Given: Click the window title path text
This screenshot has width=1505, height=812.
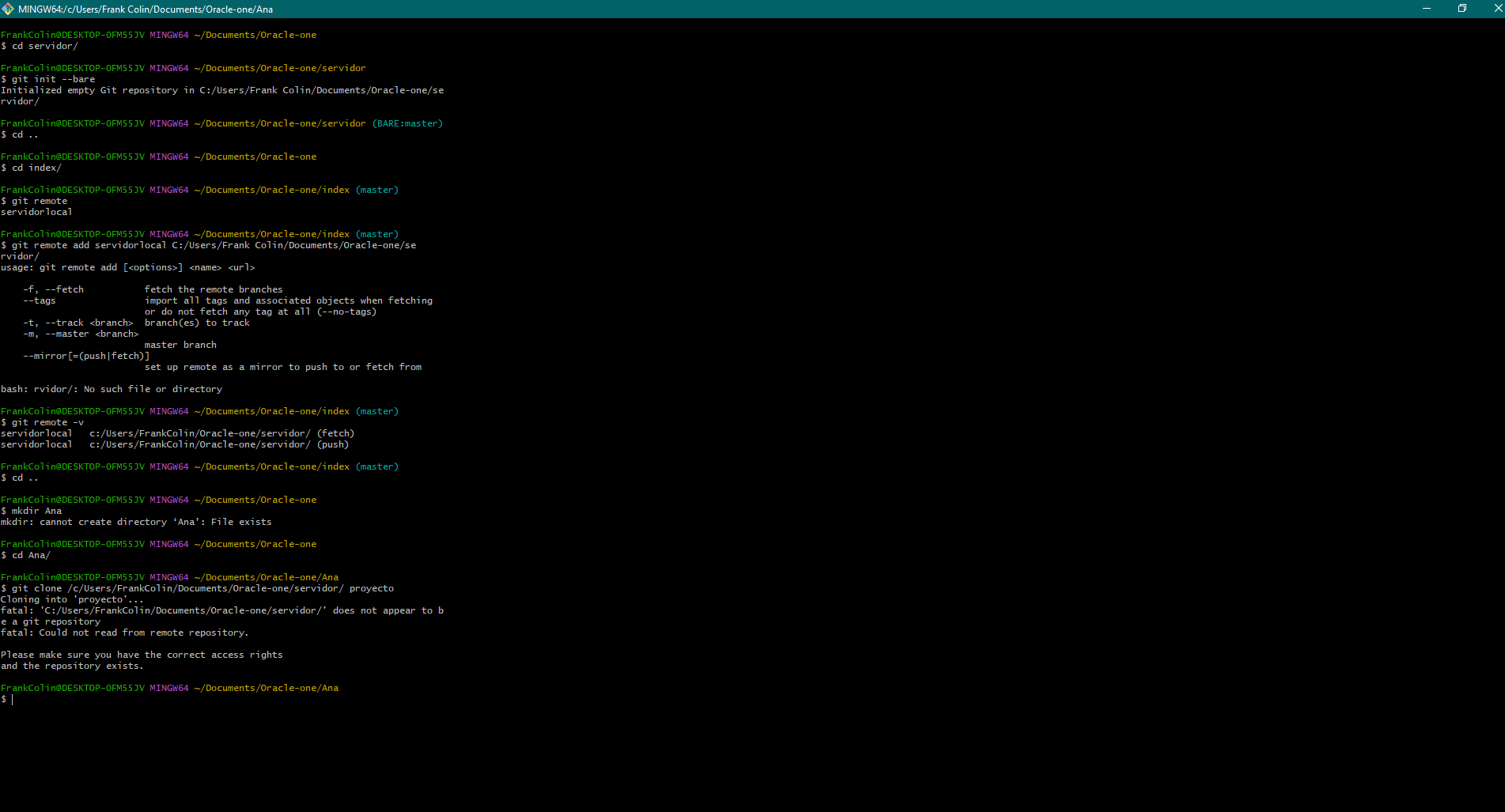Looking at the screenshot, I should tap(146, 9).
